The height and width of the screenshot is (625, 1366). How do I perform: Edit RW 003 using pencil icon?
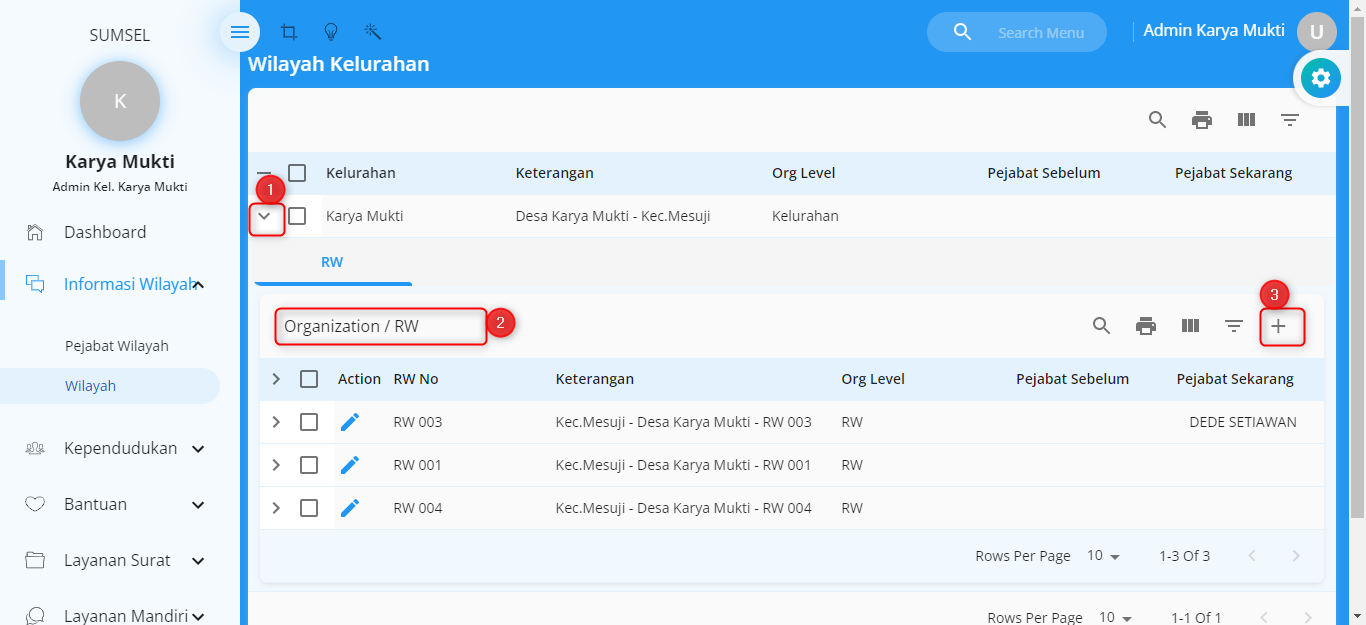point(350,422)
